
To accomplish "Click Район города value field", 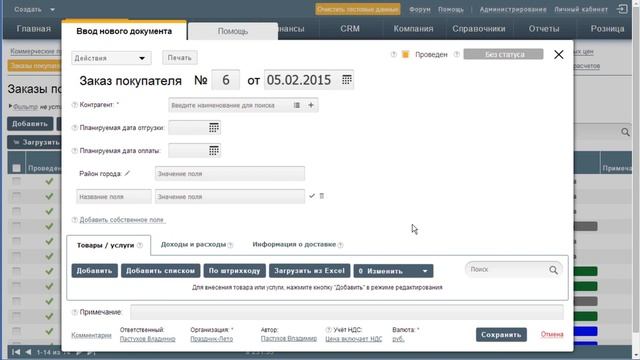I will [x=230, y=173].
